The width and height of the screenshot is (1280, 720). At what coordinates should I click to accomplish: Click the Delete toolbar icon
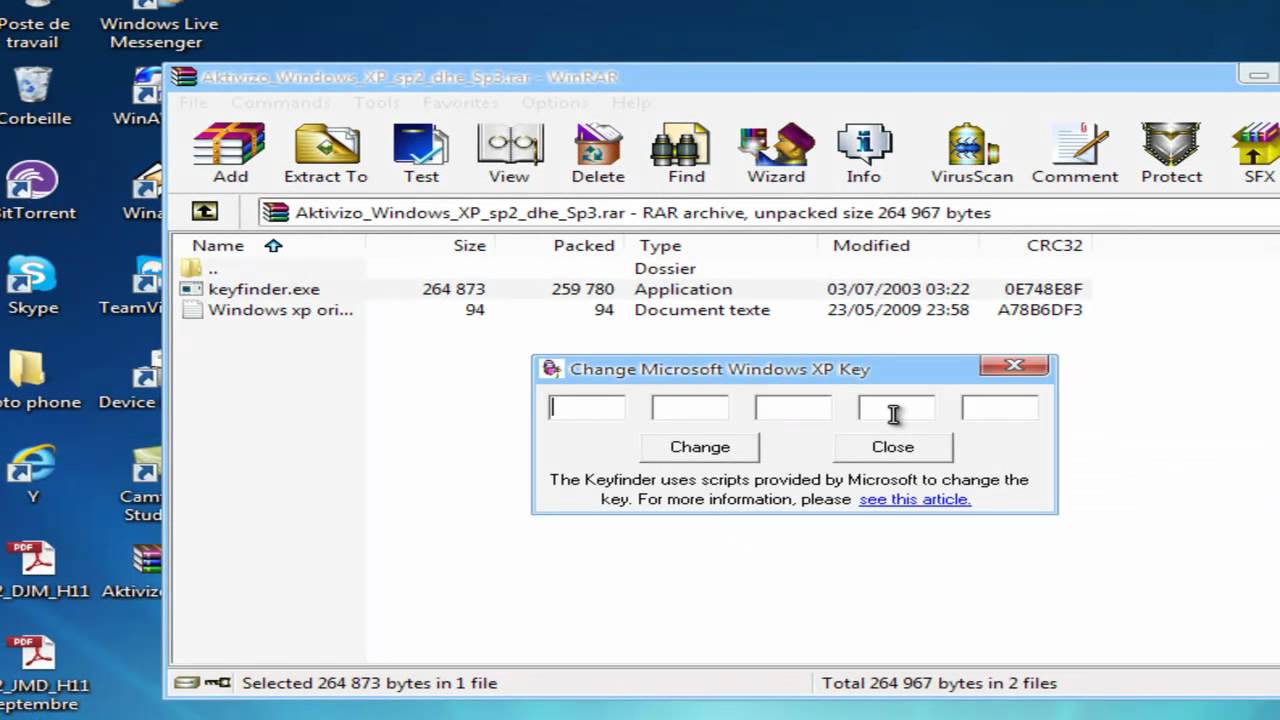(x=598, y=153)
